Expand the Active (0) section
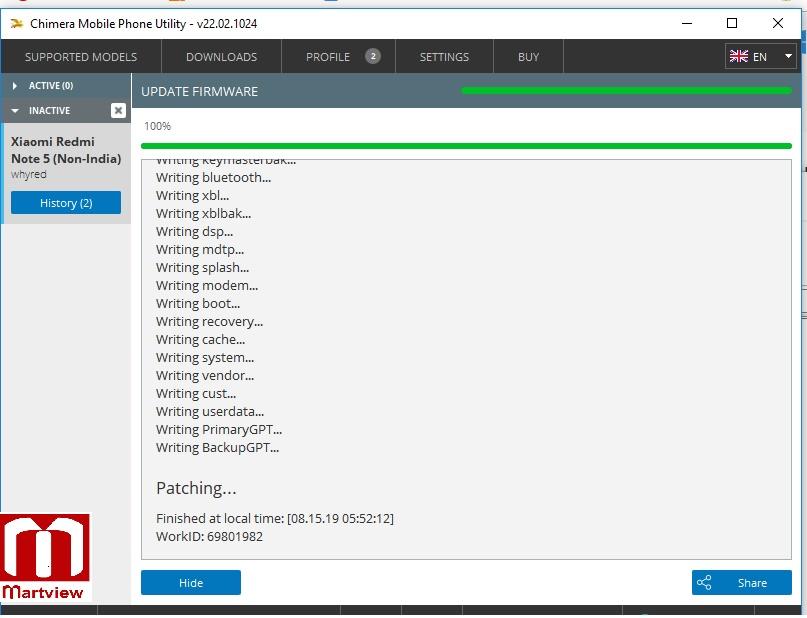The image size is (807, 618). pos(65,86)
